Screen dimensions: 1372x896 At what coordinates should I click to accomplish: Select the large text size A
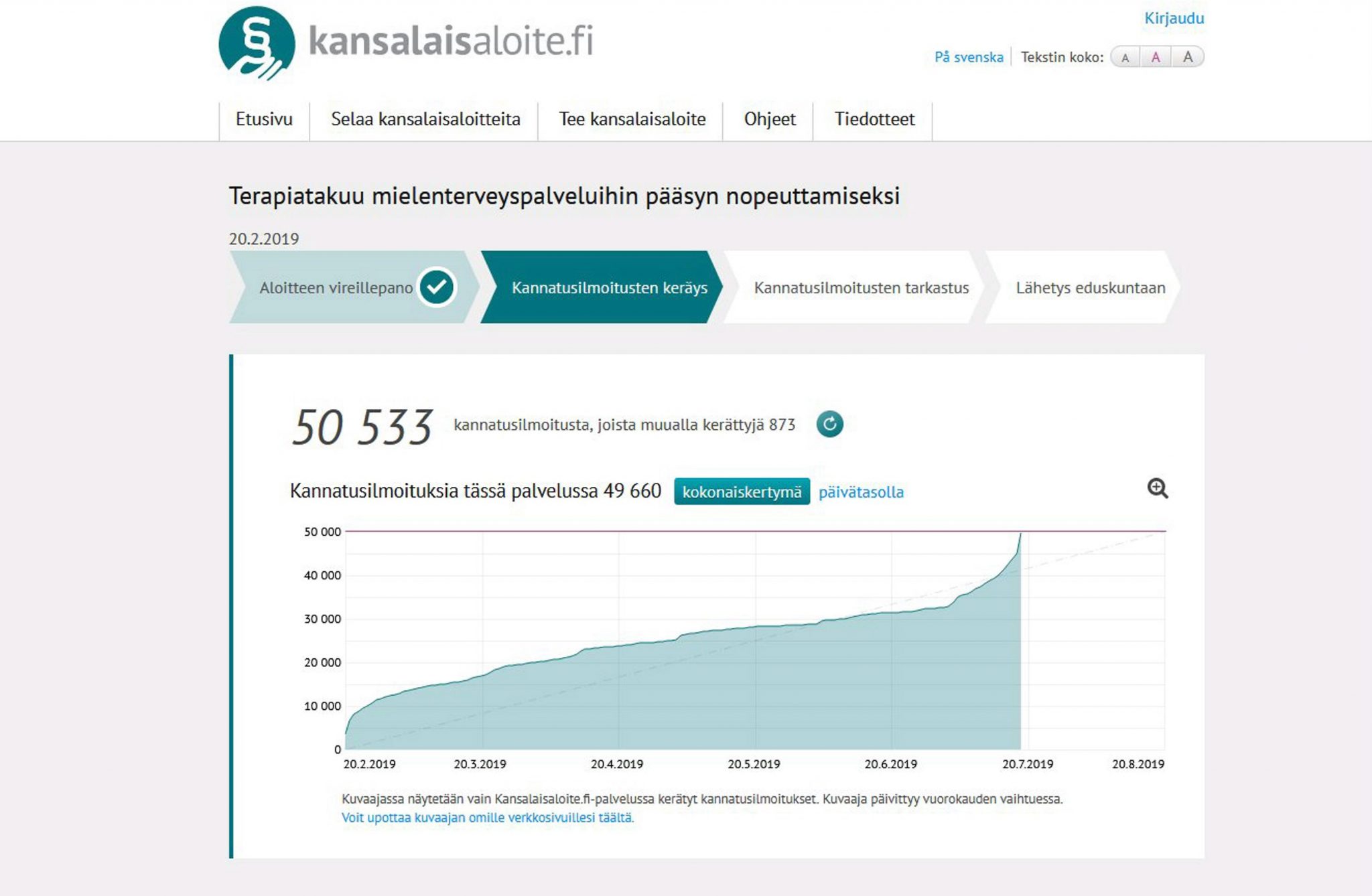(1188, 57)
